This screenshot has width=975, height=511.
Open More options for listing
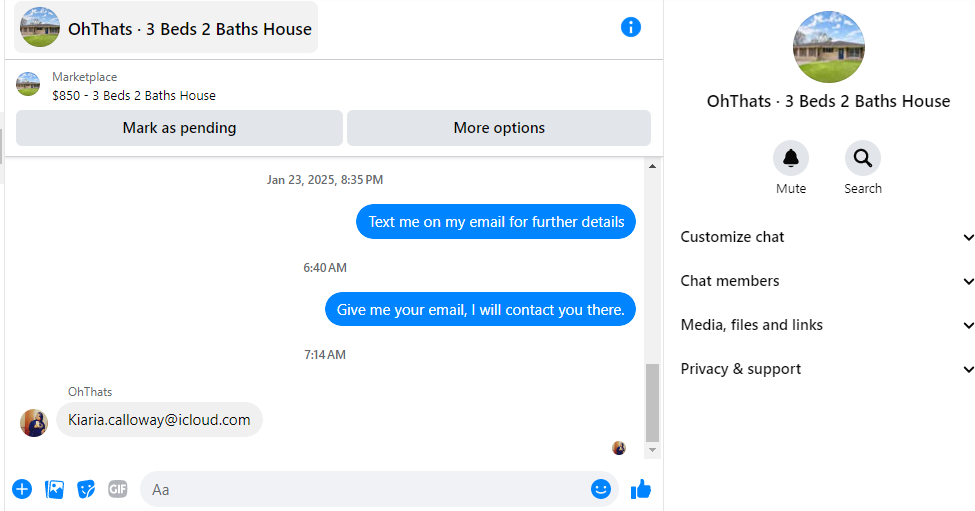point(499,128)
